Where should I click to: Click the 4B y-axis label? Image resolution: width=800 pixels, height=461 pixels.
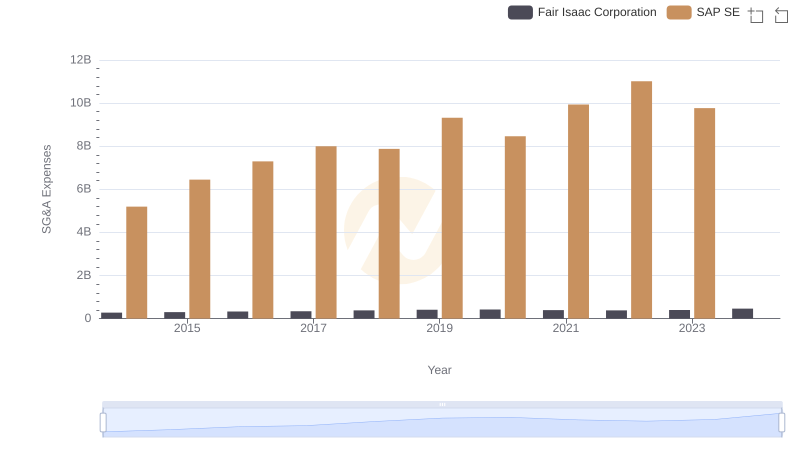click(84, 232)
